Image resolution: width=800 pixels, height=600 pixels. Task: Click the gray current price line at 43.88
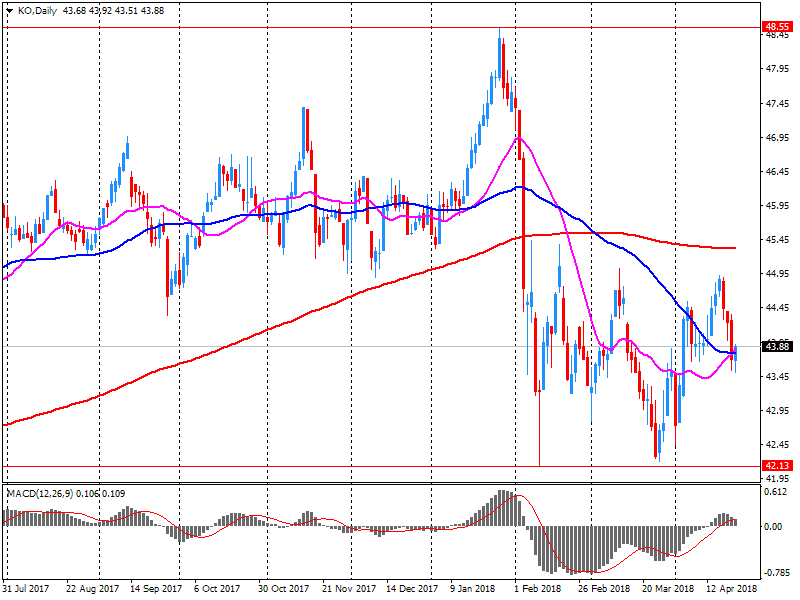[x=300, y=347]
